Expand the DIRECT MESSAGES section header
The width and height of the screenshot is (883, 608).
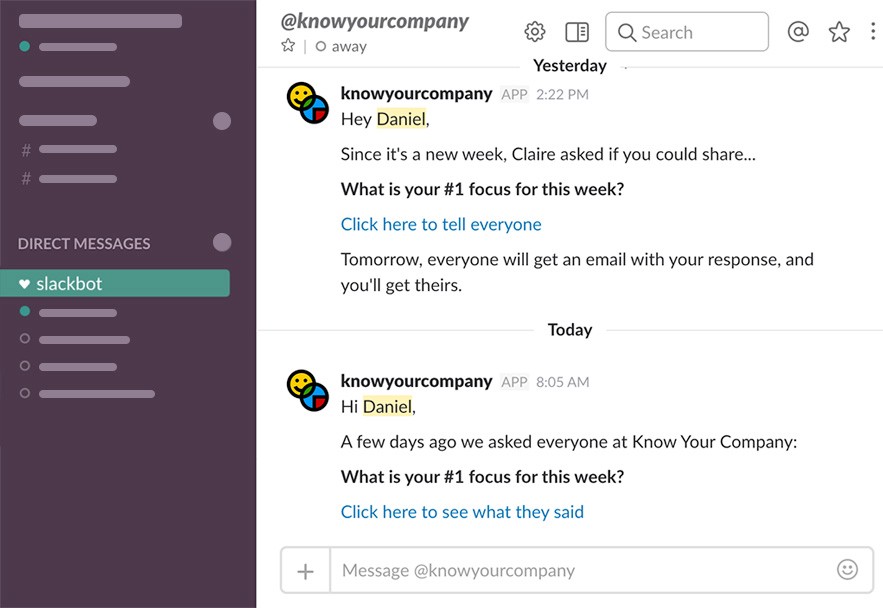(x=84, y=244)
